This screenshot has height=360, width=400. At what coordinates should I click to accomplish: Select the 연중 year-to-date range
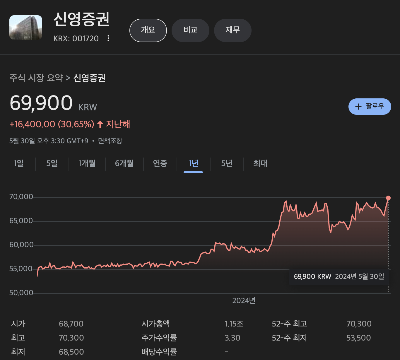pyautogui.click(x=160, y=163)
